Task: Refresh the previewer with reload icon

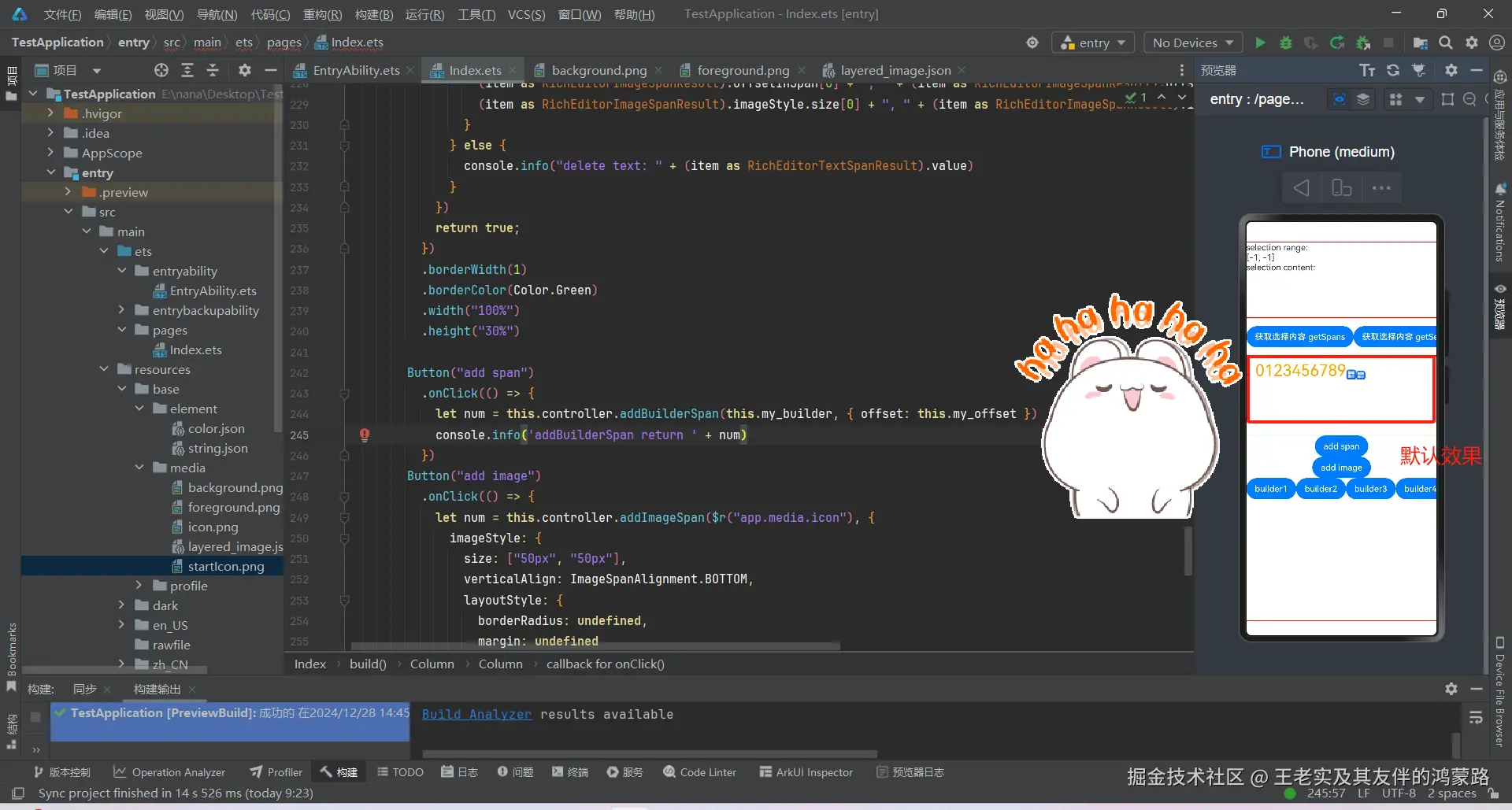Action: [x=1393, y=69]
